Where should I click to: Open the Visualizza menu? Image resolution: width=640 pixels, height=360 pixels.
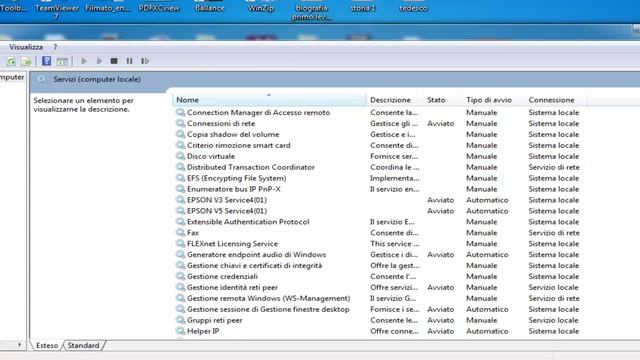pos(26,47)
